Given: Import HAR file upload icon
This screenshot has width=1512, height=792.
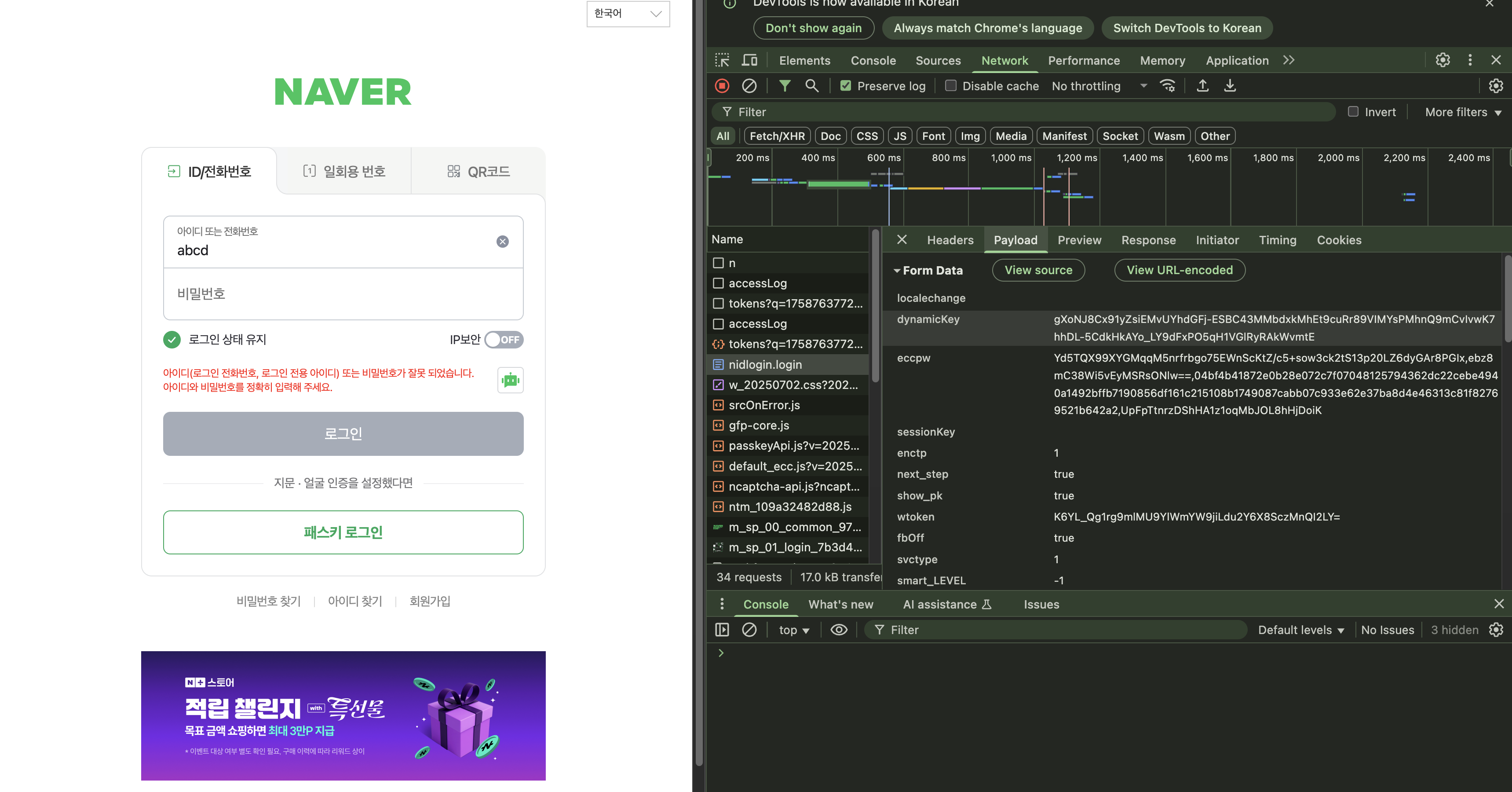Looking at the screenshot, I should click(x=1203, y=86).
